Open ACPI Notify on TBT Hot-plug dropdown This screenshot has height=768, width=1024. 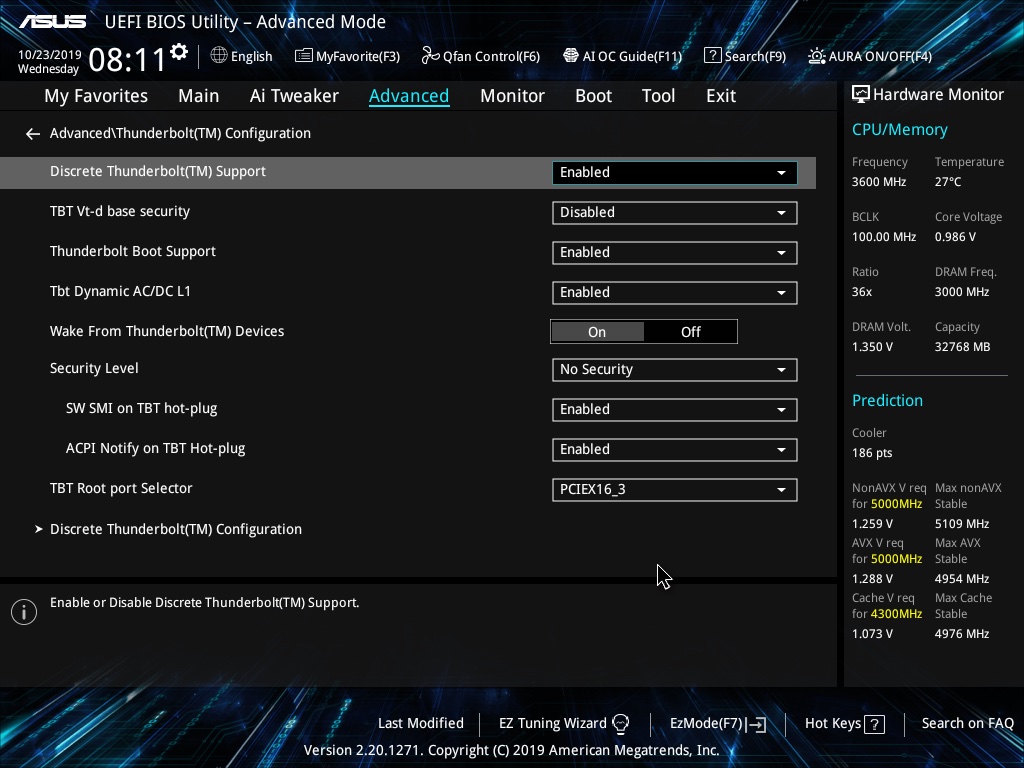[675, 449]
